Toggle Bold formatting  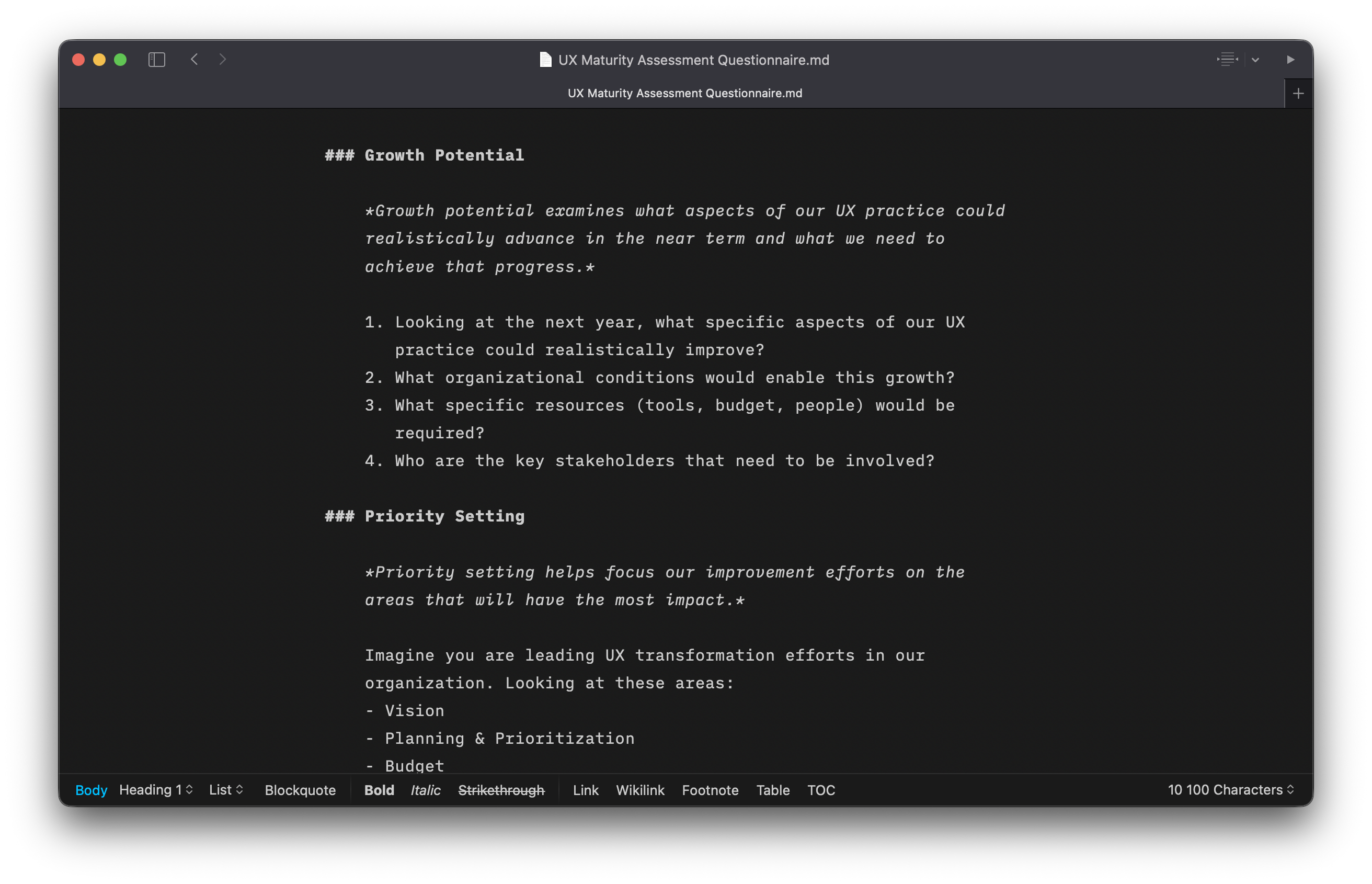[379, 790]
